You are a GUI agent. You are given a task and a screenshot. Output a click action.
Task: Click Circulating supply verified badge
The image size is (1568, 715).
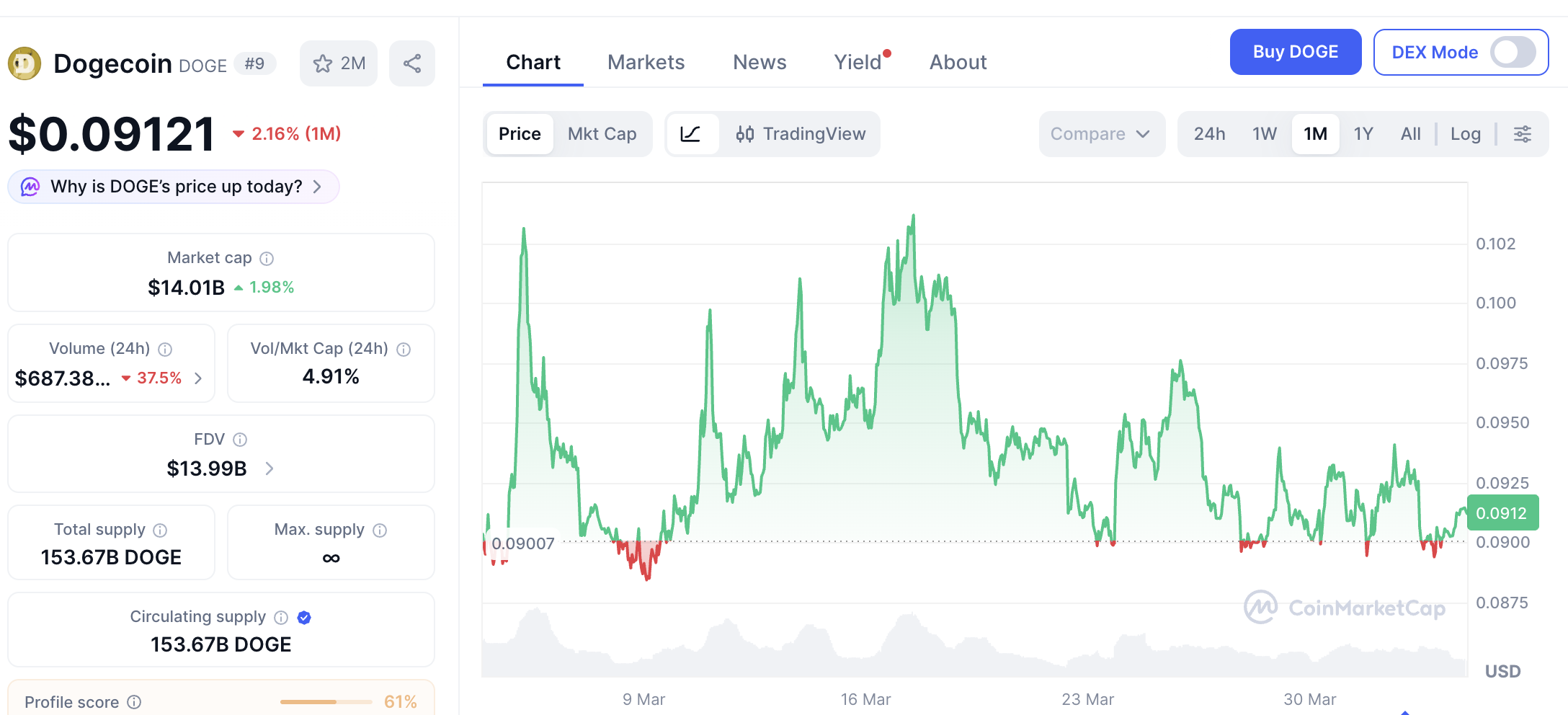(x=304, y=618)
